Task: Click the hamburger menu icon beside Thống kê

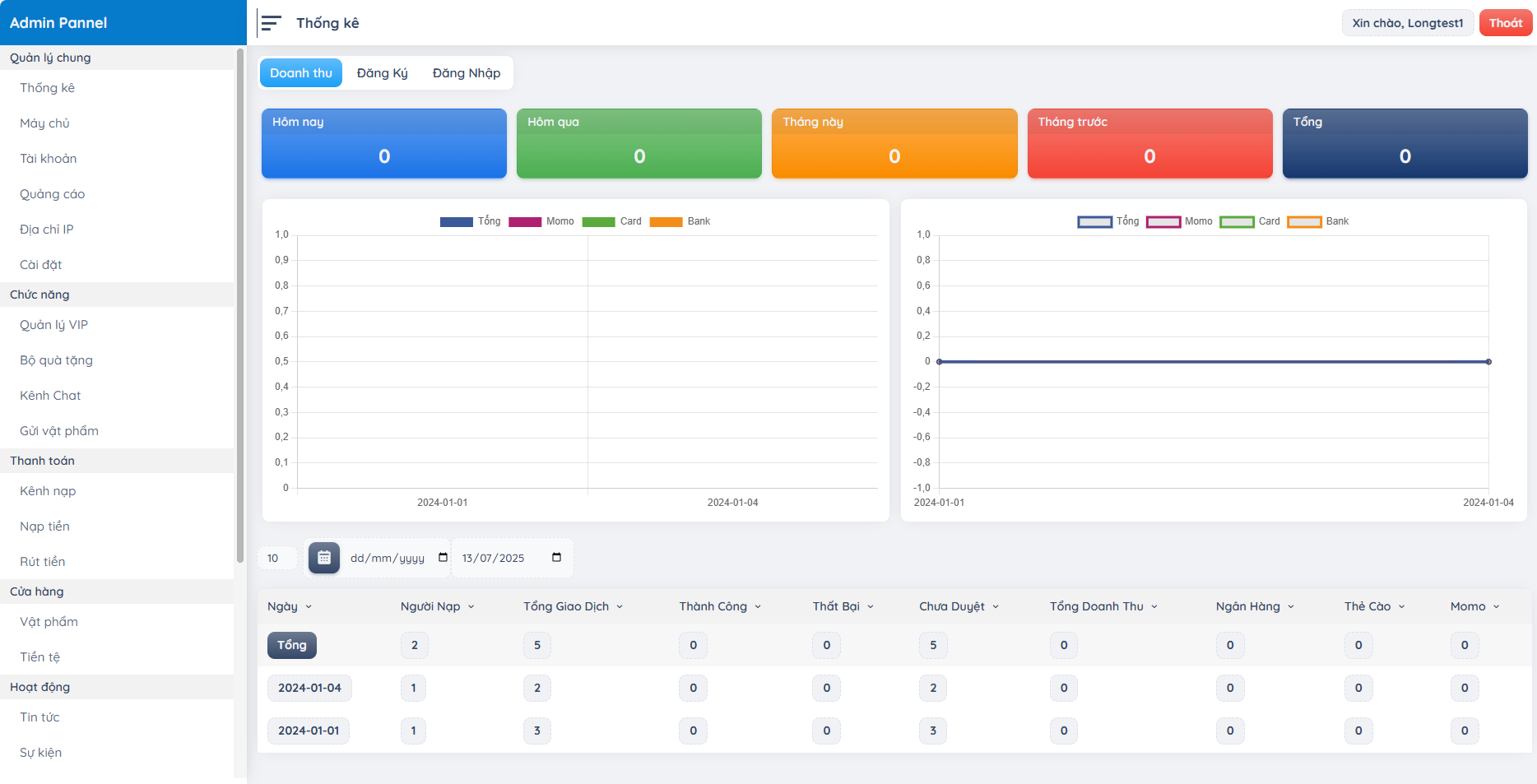Action: tap(271, 23)
